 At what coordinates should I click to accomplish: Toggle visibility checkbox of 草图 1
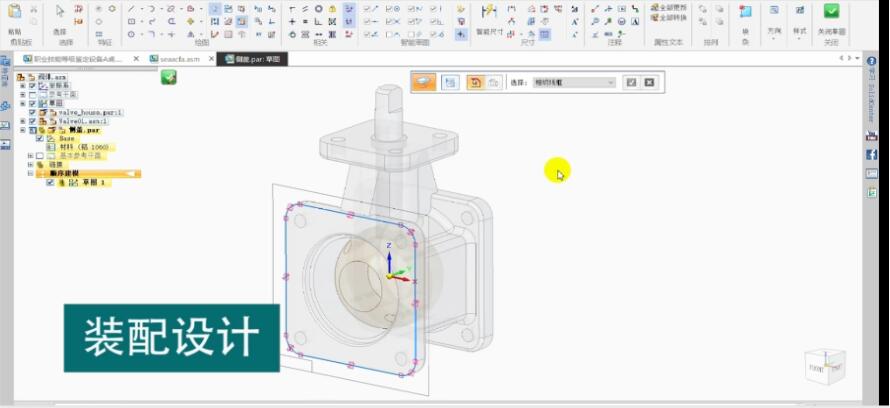pyautogui.click(x=50, y=183)
